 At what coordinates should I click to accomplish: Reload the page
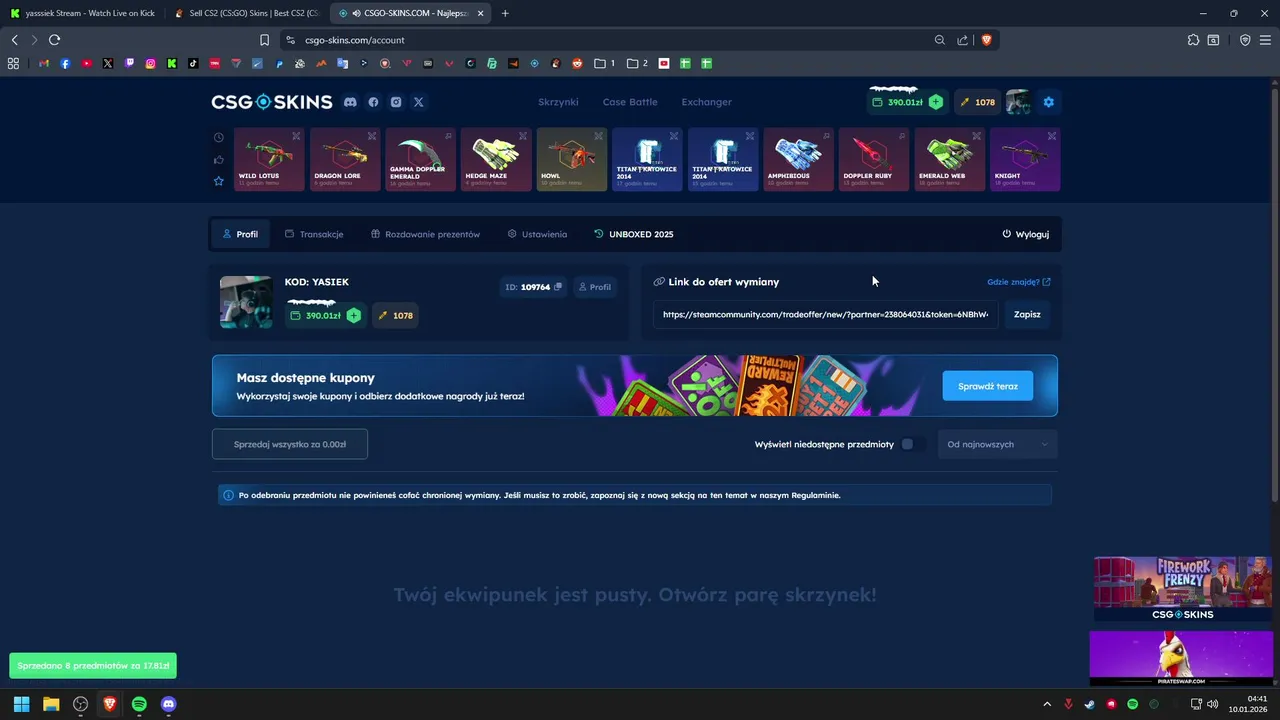tap(54, 40)
